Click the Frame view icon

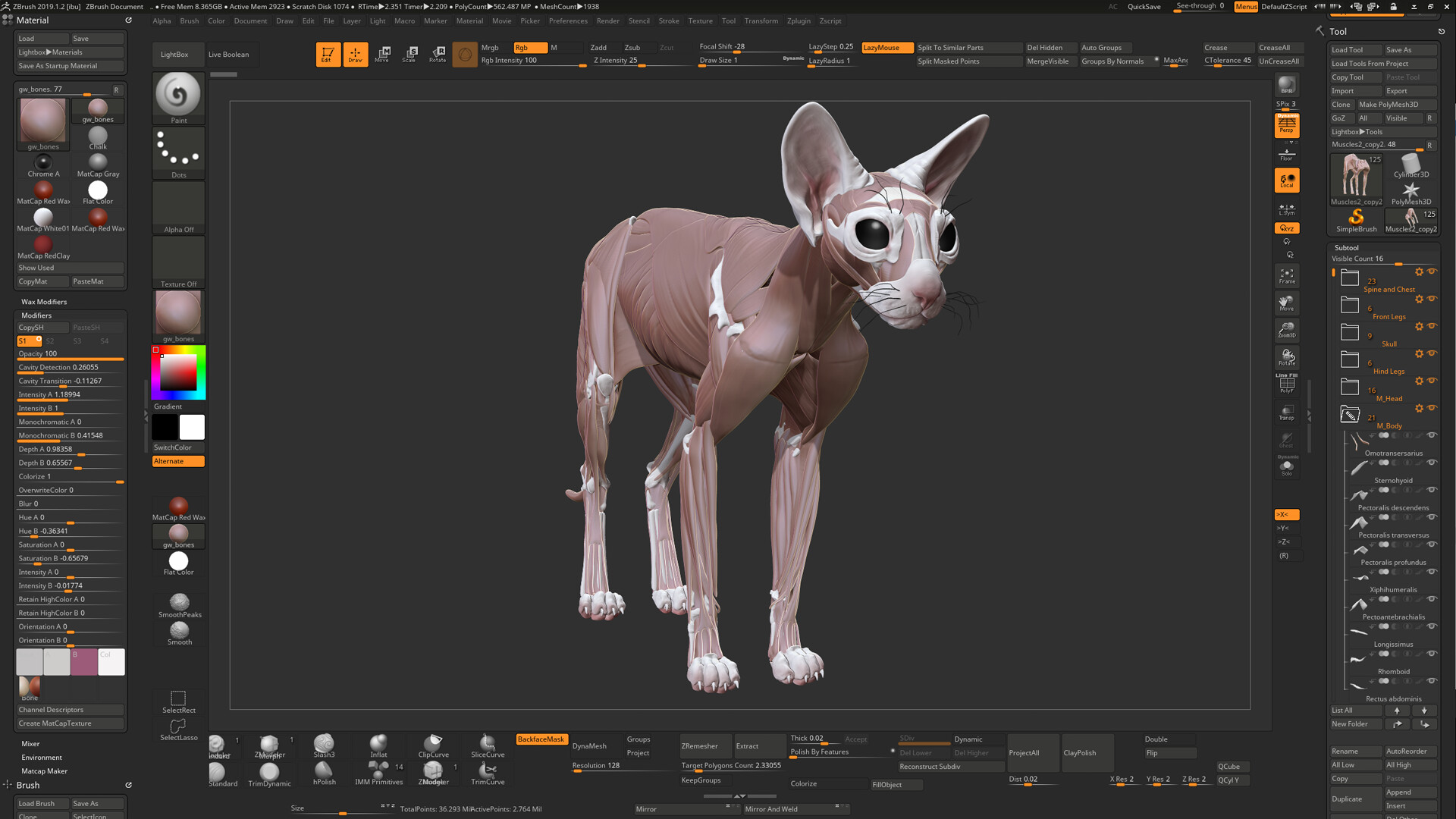pyautogui.click(x=1287, y=276)
